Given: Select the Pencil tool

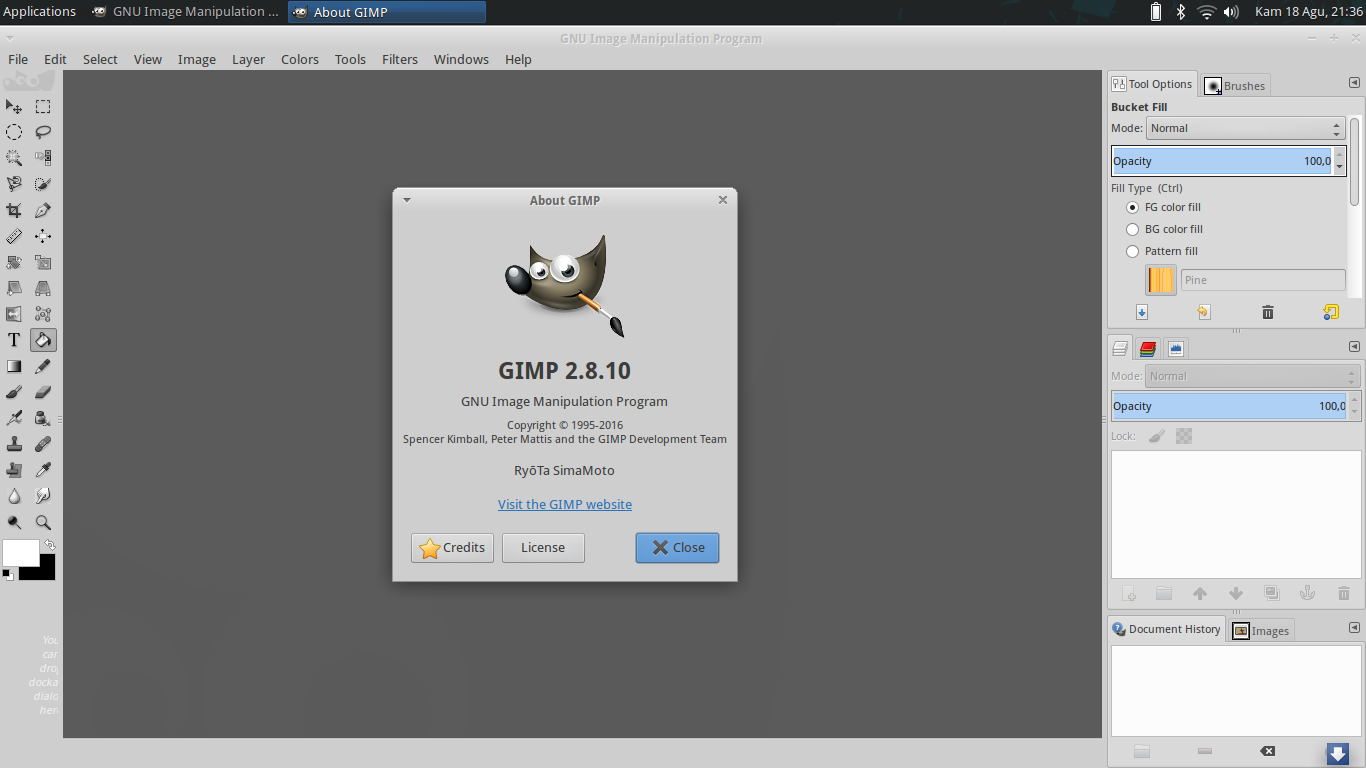Looking at the screenshot, I should pos(43,366).
